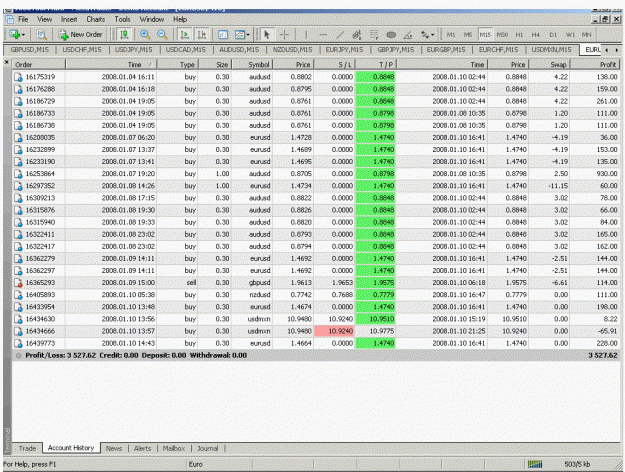The image size is (625, 472).
Task: Open the News terminal tab
Action: click(x=114, y=448)
